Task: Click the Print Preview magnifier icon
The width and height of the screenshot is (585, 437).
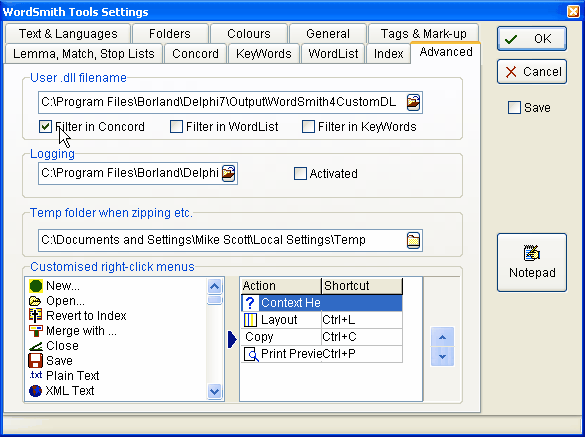Action: tap(251, 354)
